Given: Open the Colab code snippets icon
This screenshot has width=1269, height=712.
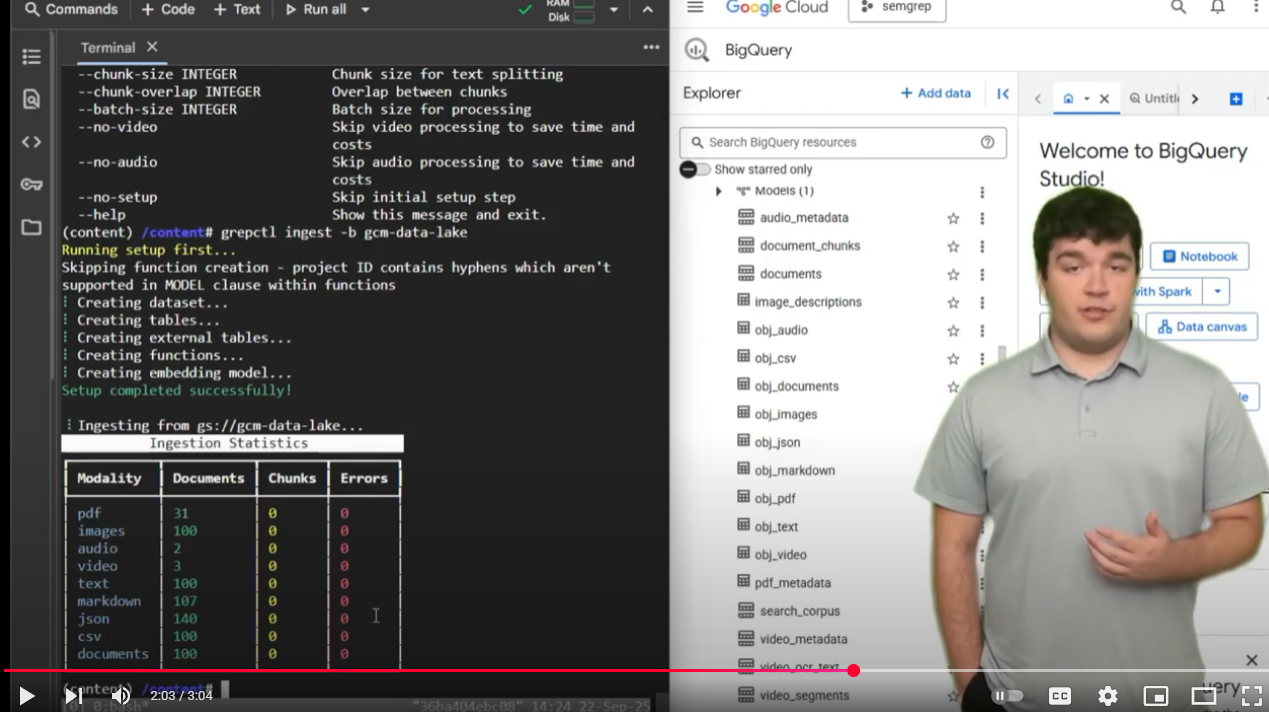Looking at the screenshot, I should click(x=31, y=142).
